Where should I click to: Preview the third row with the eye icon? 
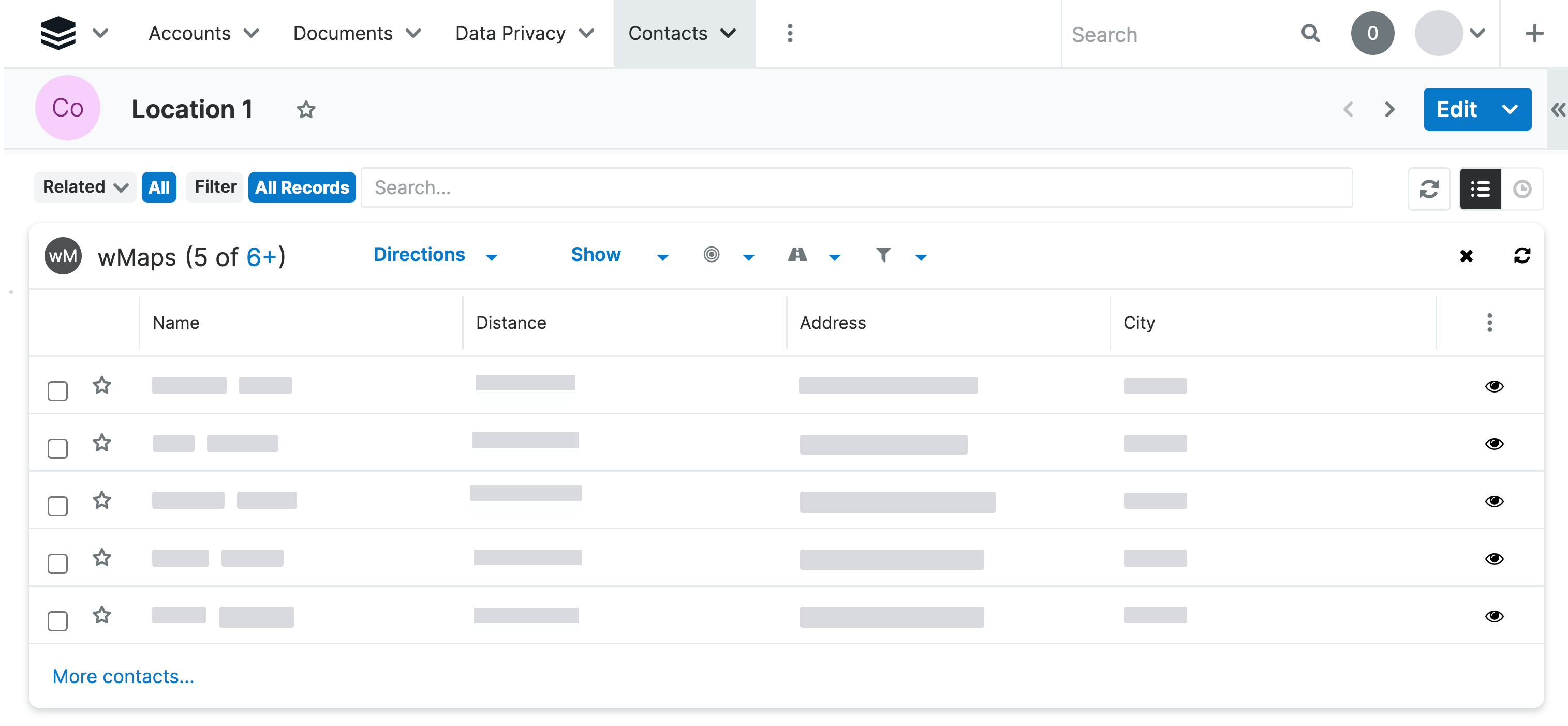[1493, 501]
